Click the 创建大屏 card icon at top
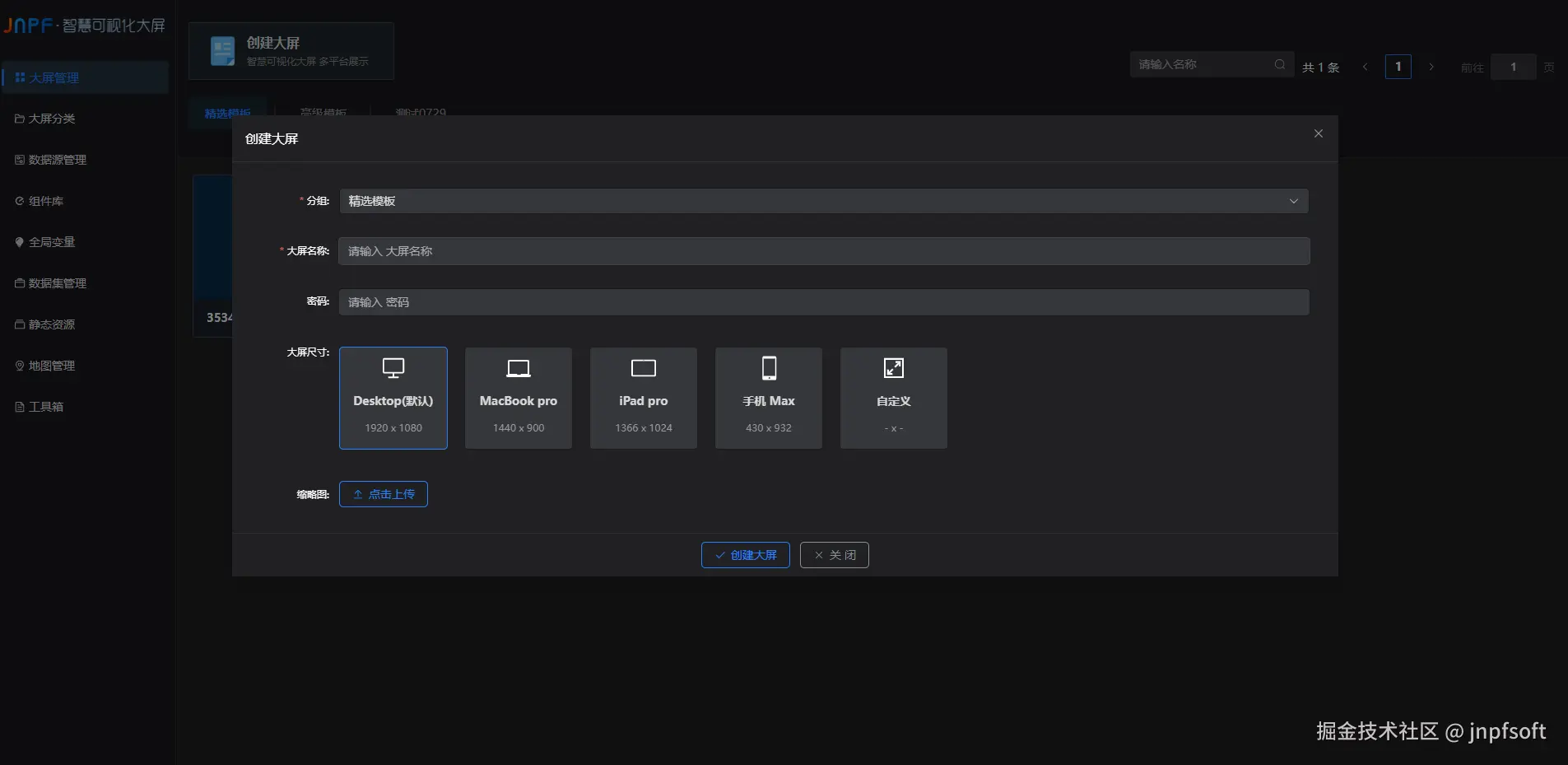1568x765 pixels. [x=222, y=51]
